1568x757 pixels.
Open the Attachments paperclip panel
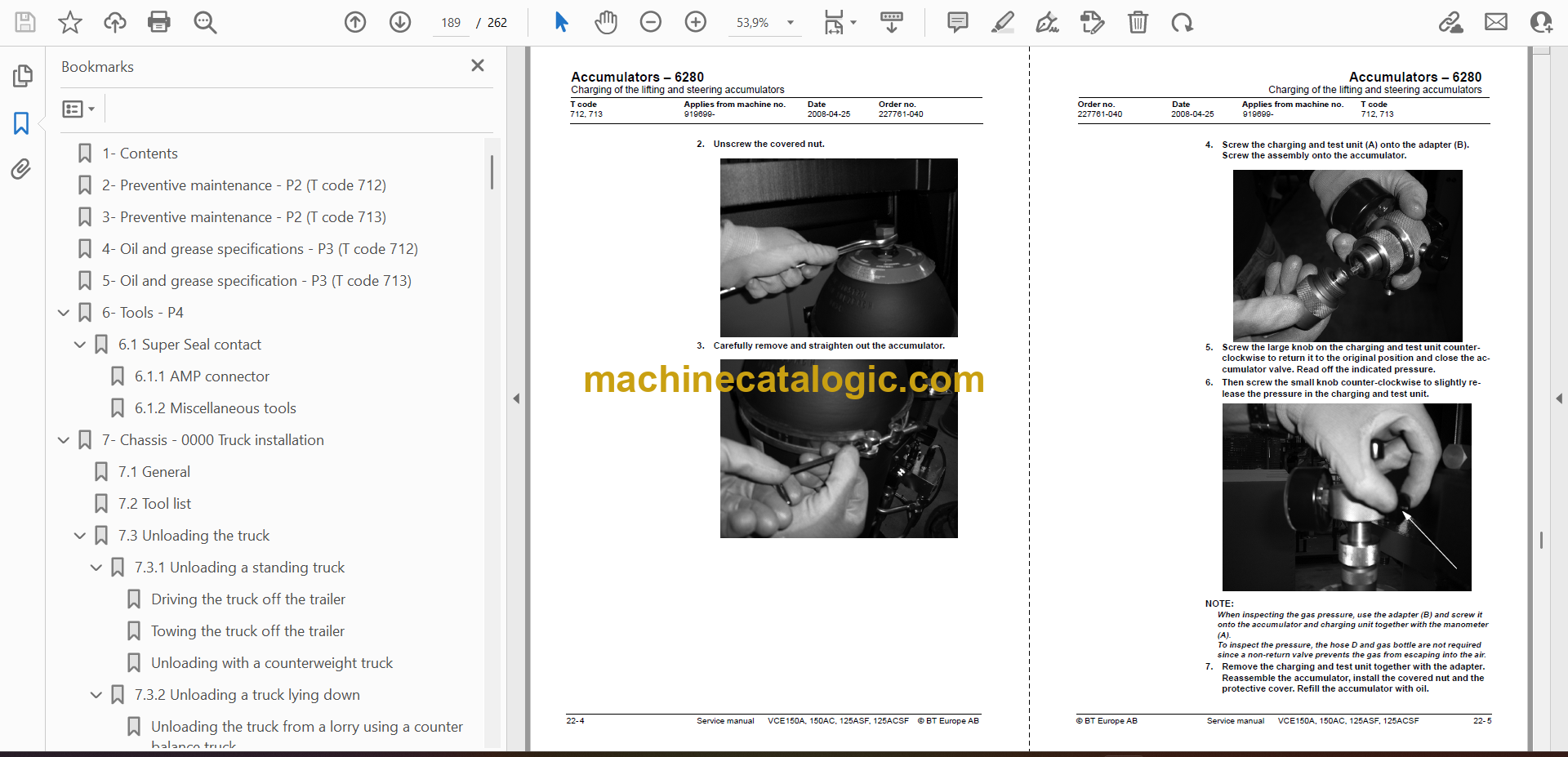pos(21,169)
